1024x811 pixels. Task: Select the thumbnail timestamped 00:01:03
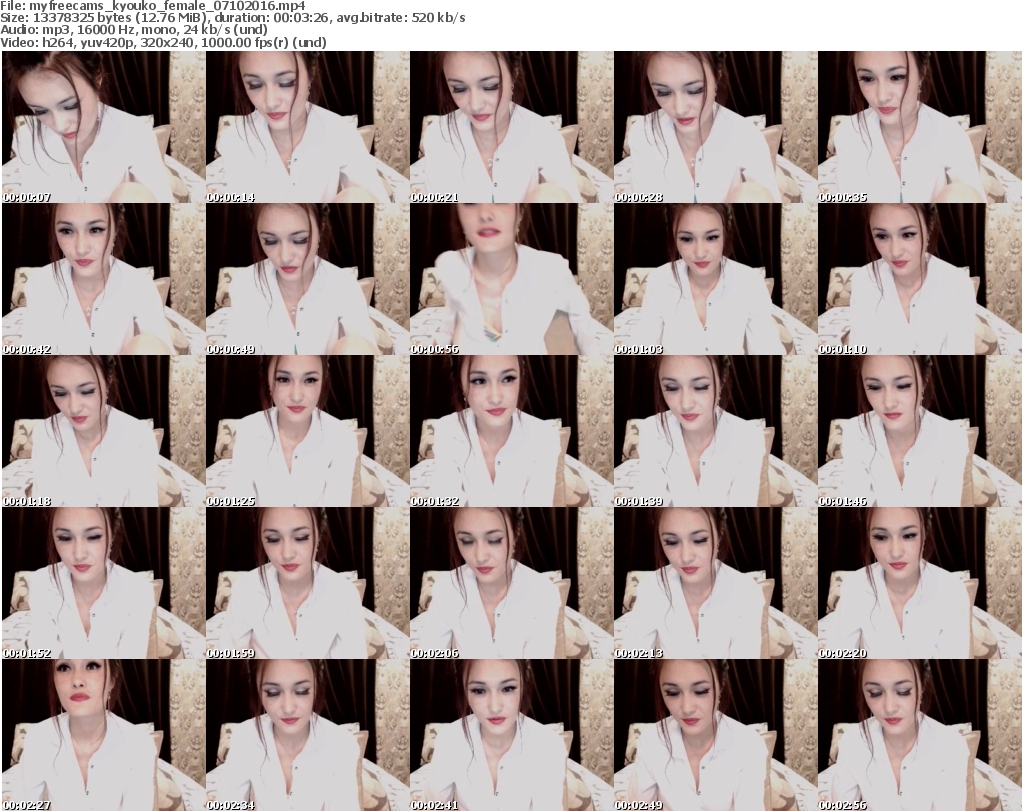pos(715,279)
